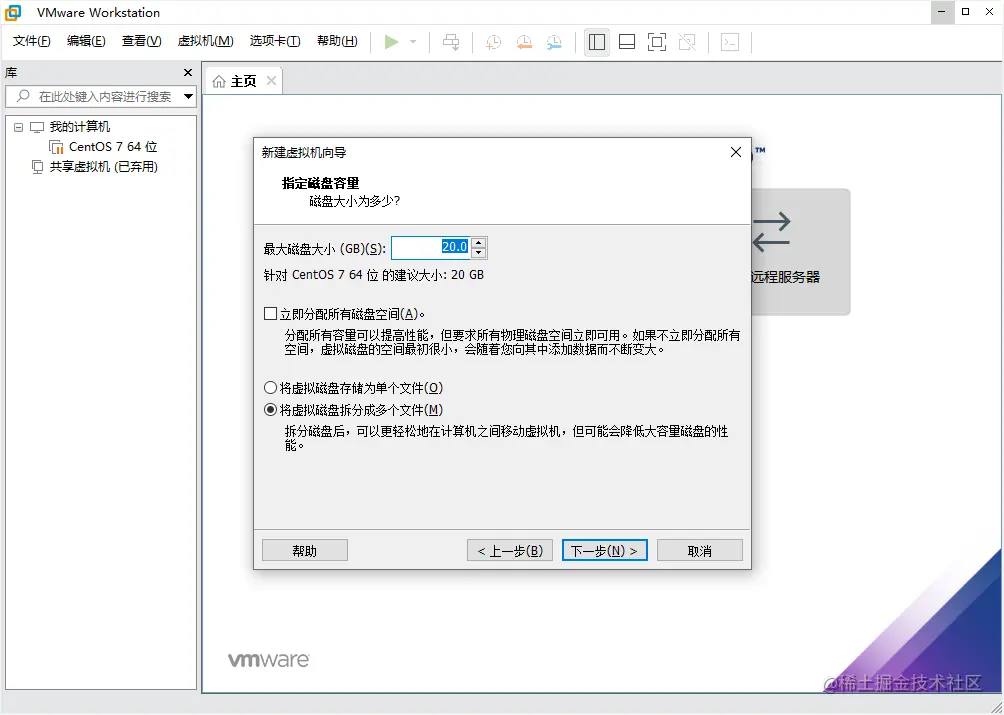Collapse the 我的计算机 tree node

pyautogui.click(x=19, y=127)
